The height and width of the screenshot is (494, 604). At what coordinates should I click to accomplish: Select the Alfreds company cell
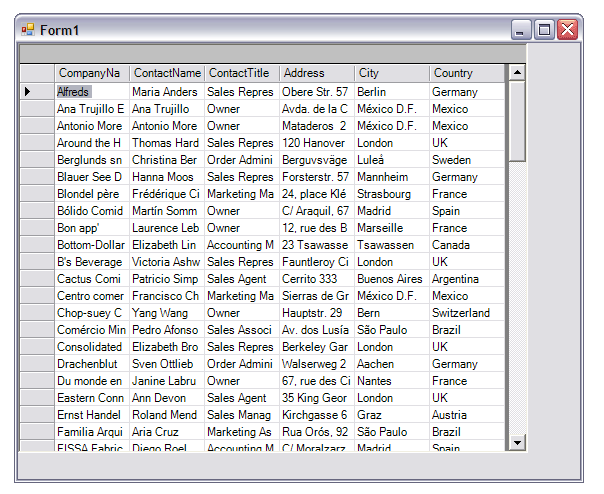(x=92, y=92)
